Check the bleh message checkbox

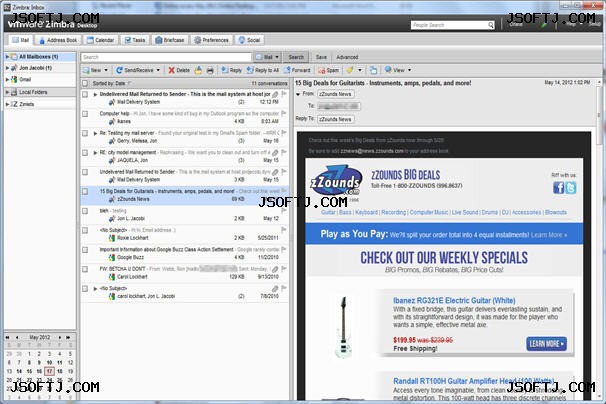click(85, 211)
